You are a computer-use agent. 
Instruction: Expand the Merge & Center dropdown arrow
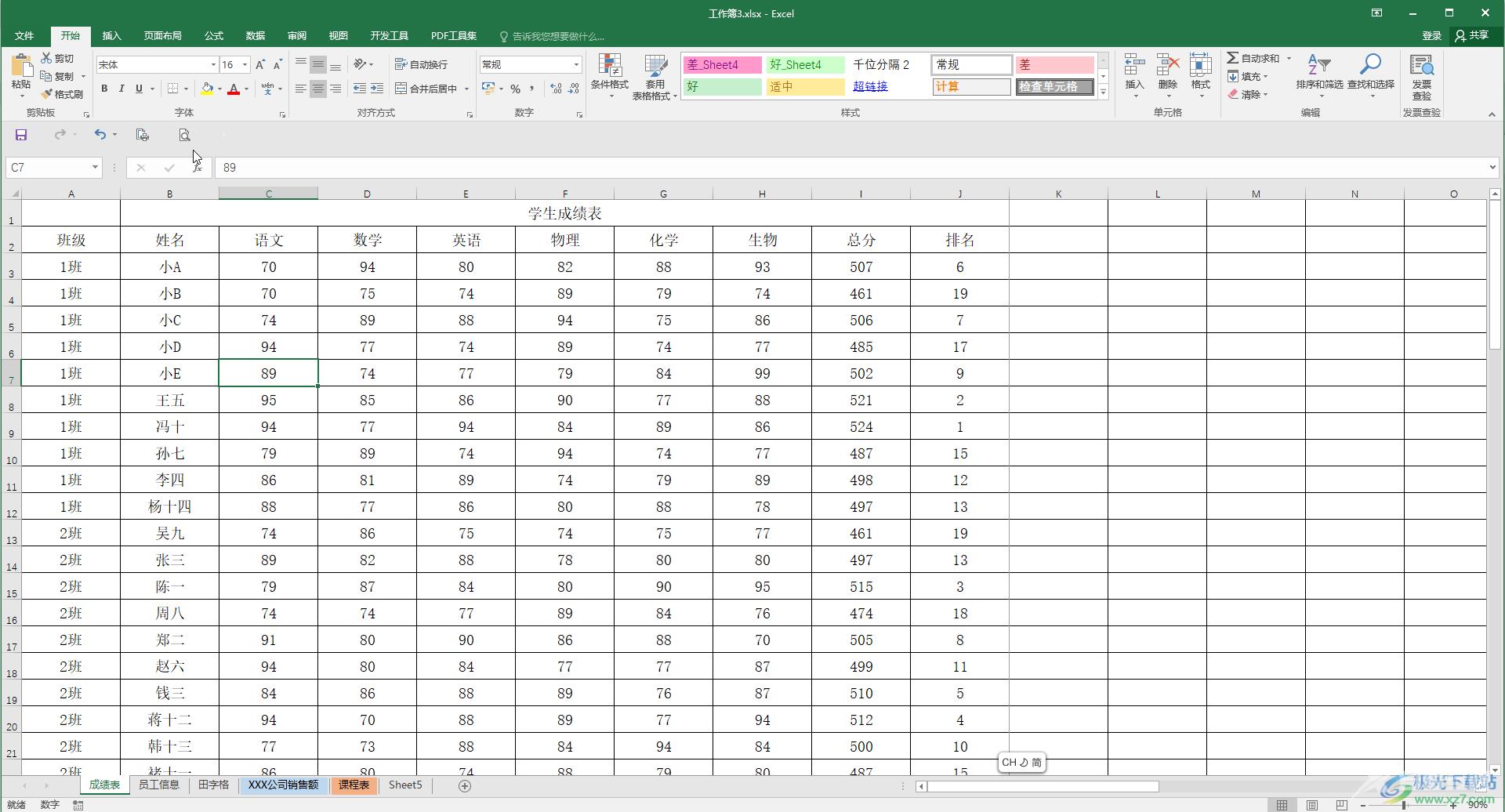pos(466,89)
